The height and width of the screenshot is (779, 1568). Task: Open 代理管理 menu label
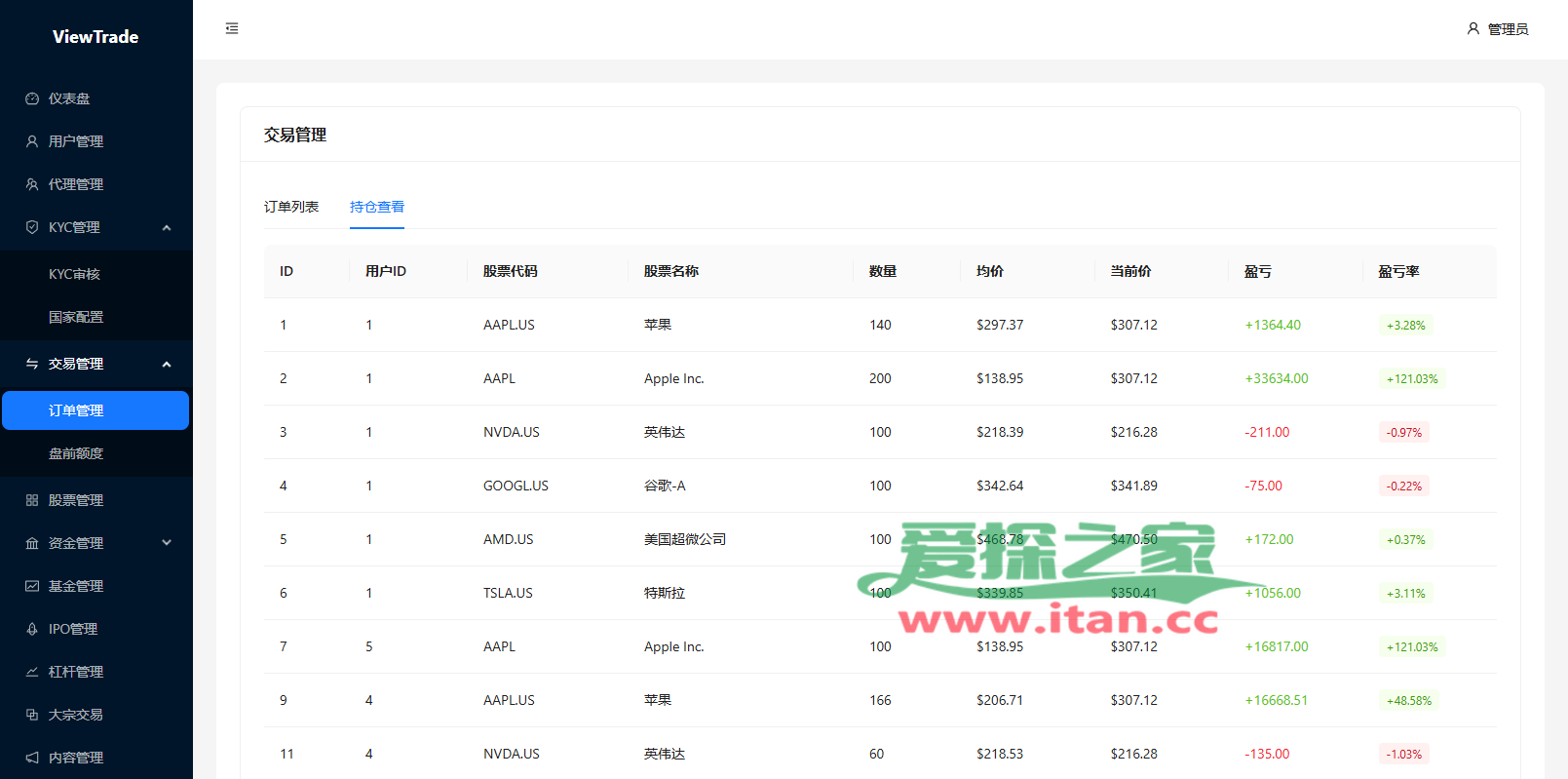76,184
